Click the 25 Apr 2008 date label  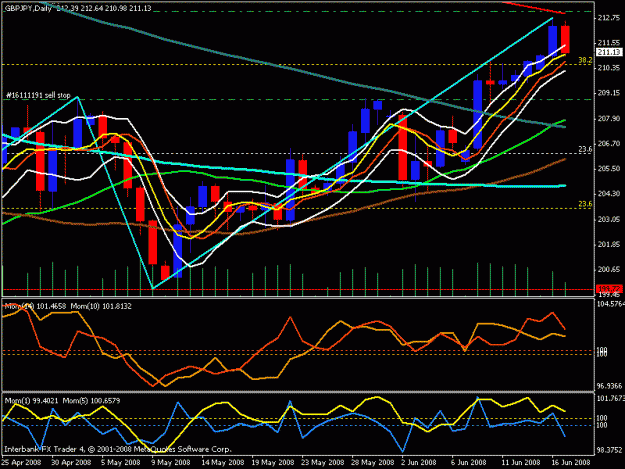pos(21,462)
